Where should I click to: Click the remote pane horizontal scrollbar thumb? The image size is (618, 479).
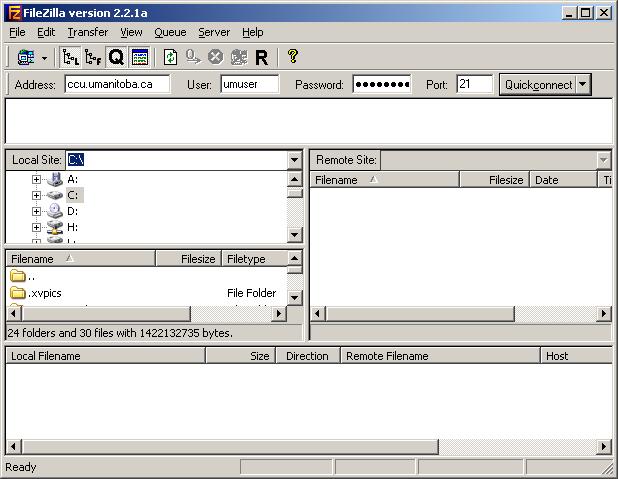tap(420, 314)
